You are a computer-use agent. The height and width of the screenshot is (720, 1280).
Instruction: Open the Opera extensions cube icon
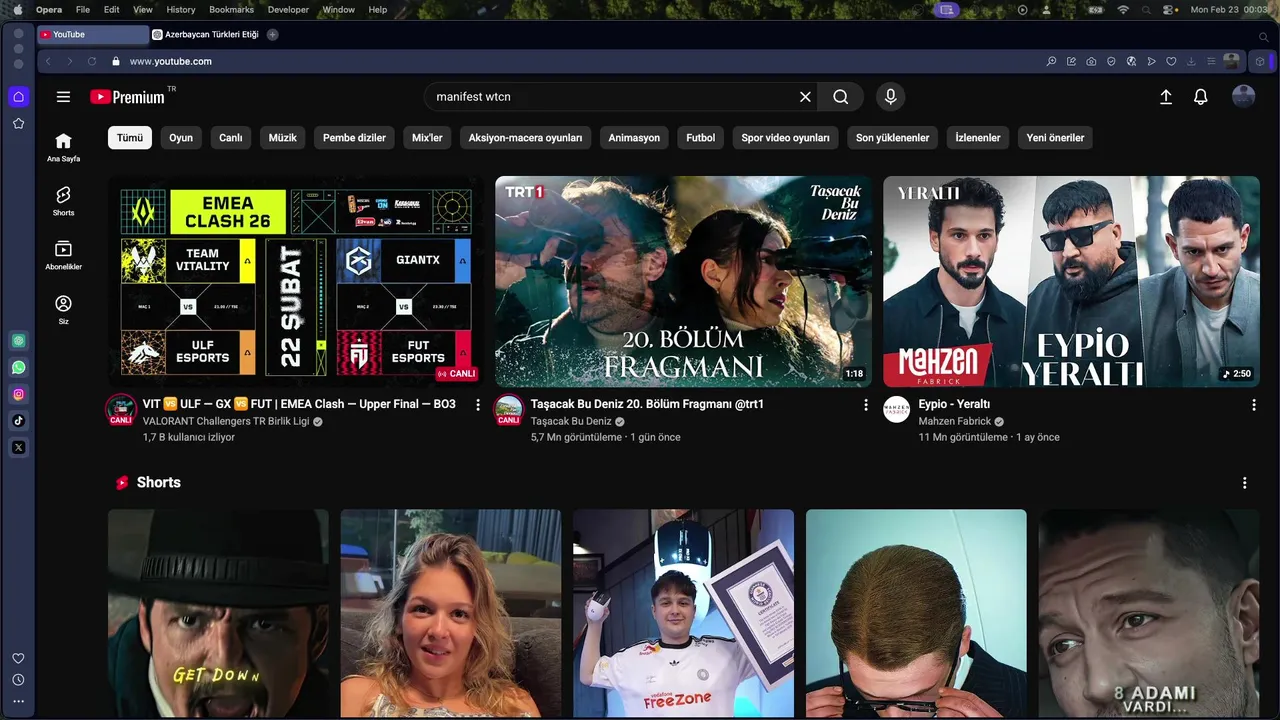pos(1260,61)
